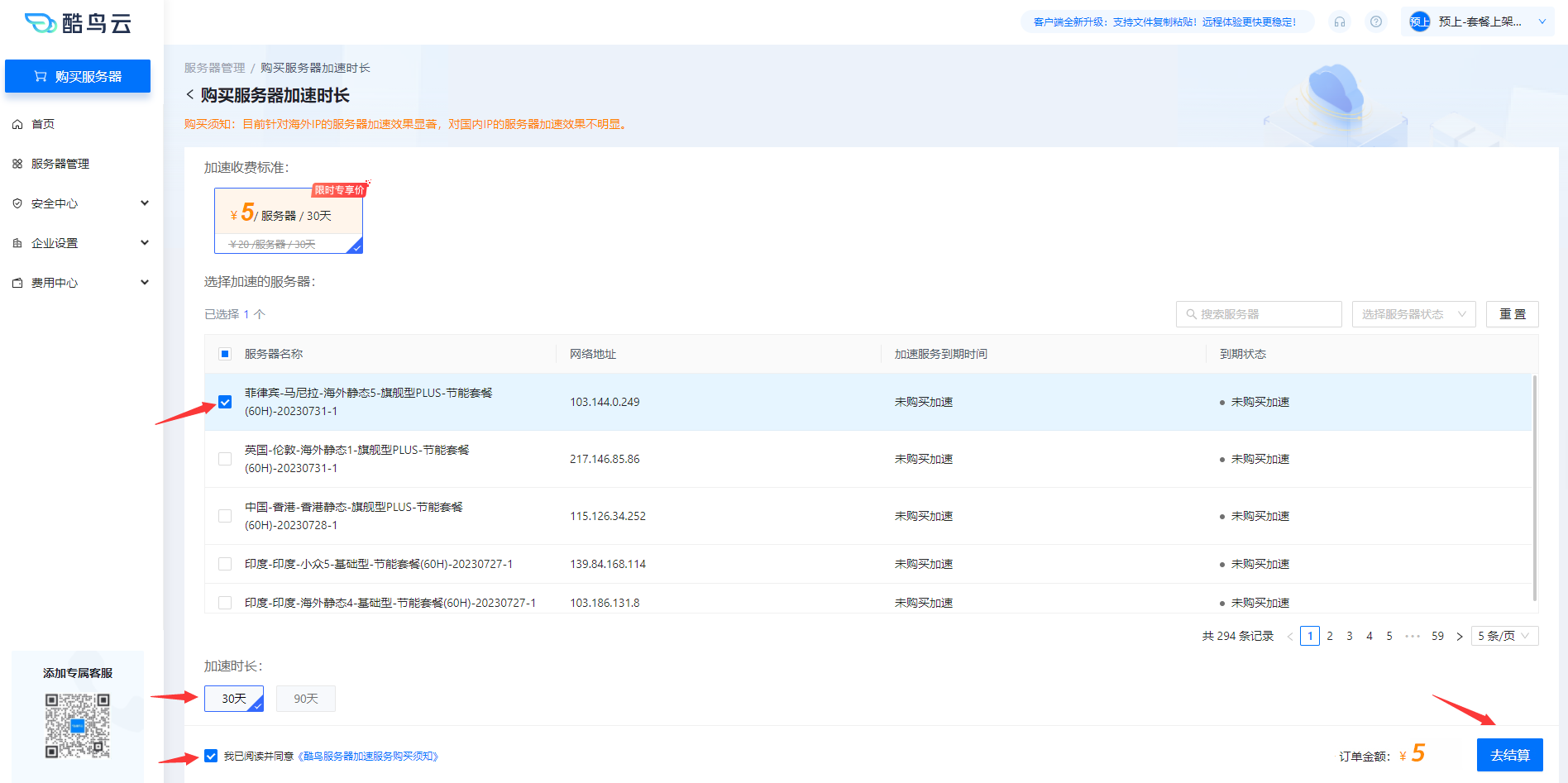Open the 选择服务器状态 dropdown
The height and width of the screenshot is (783, 1568).
click(x=1414, y=314)
